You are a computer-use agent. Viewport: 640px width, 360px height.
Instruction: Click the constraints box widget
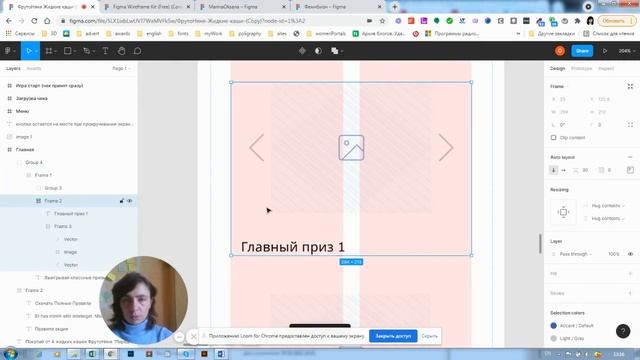tap(563, 212)
